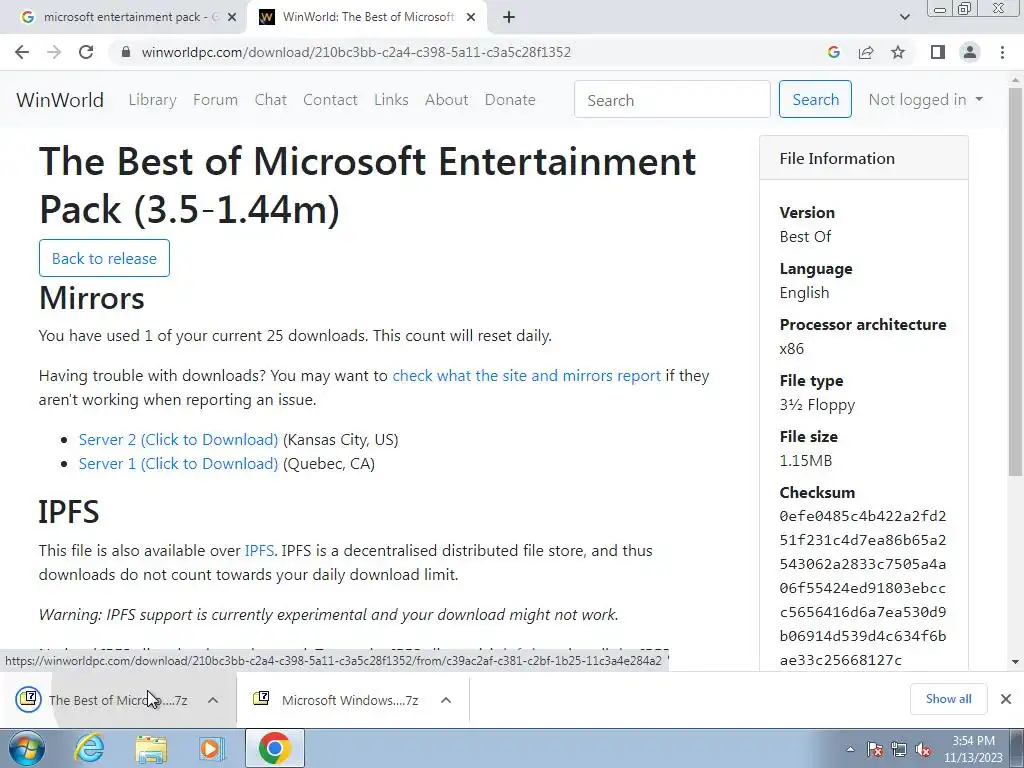Download from Server 2 Kansas City
Image resolution: width=1024 pixels, height=768 pixels.
[178, 440]
